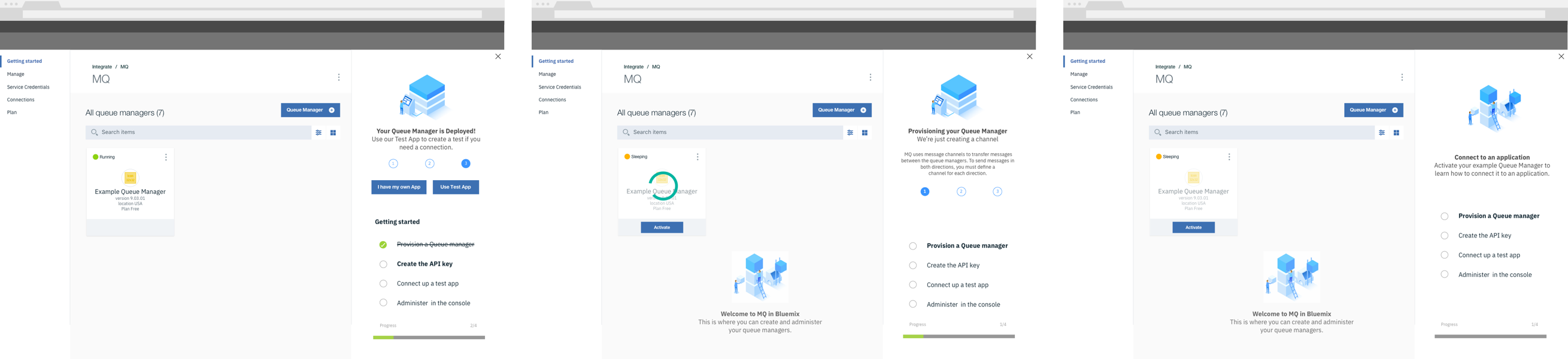Open the MQ header kebab menu on the Provisioning screen
Image resolution: width=1568 pixels, height=359 pixels.
pyautogui.click(x=871, y=77)
